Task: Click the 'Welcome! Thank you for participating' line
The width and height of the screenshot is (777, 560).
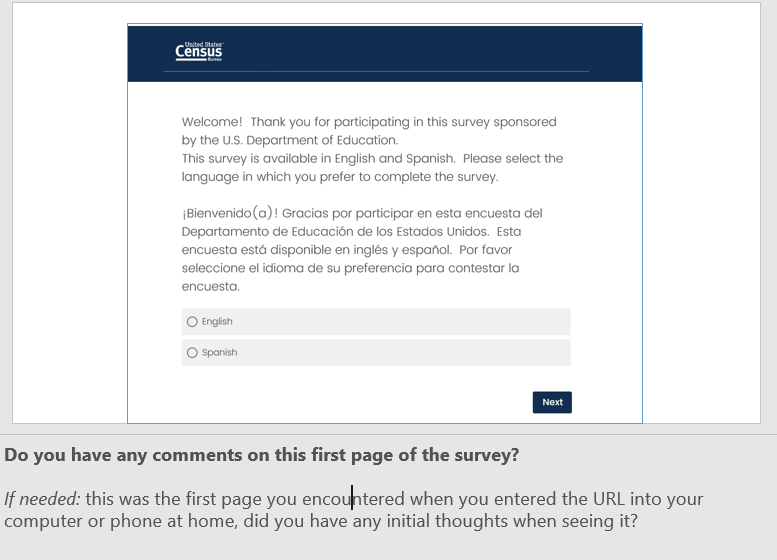Action: [x=368, y=122]
